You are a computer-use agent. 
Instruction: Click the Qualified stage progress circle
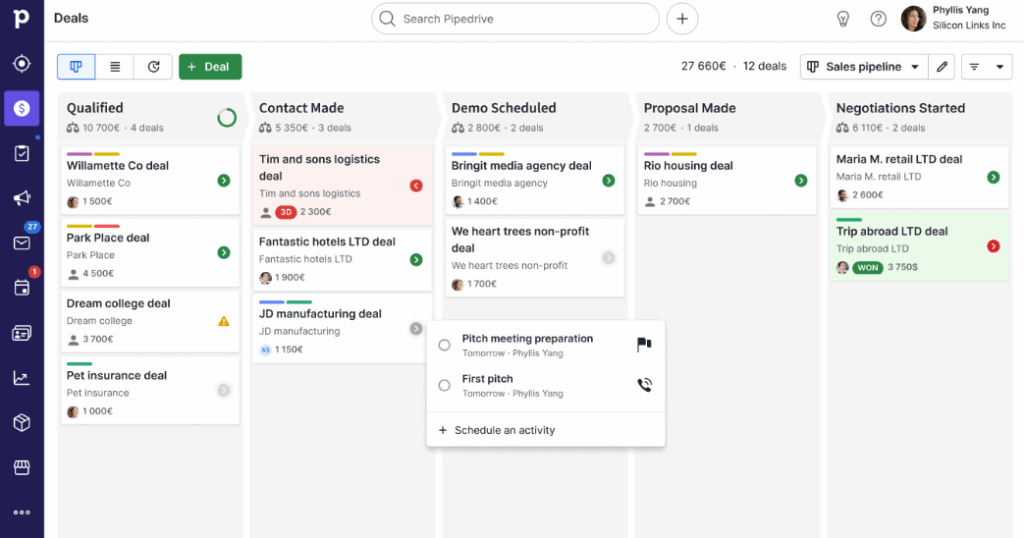[x=227, y=118]
